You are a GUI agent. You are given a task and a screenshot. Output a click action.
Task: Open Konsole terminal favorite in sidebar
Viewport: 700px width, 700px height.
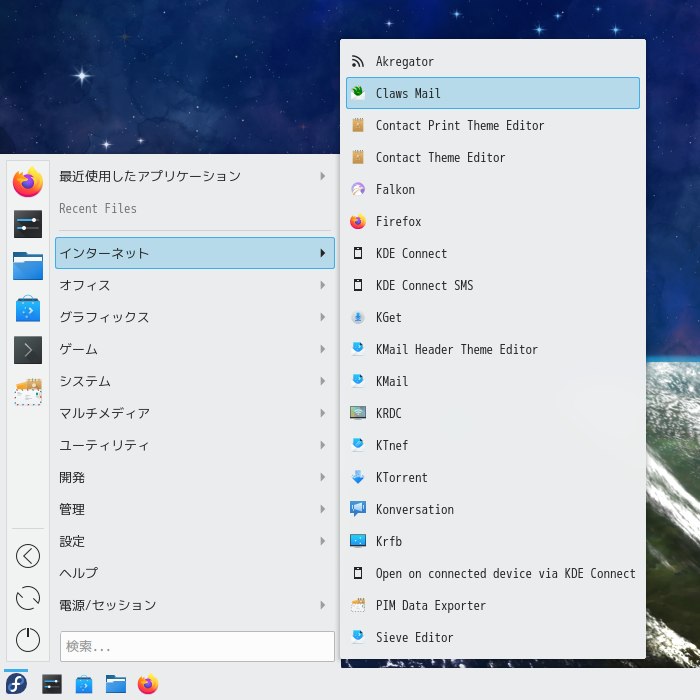click(28, 350)
